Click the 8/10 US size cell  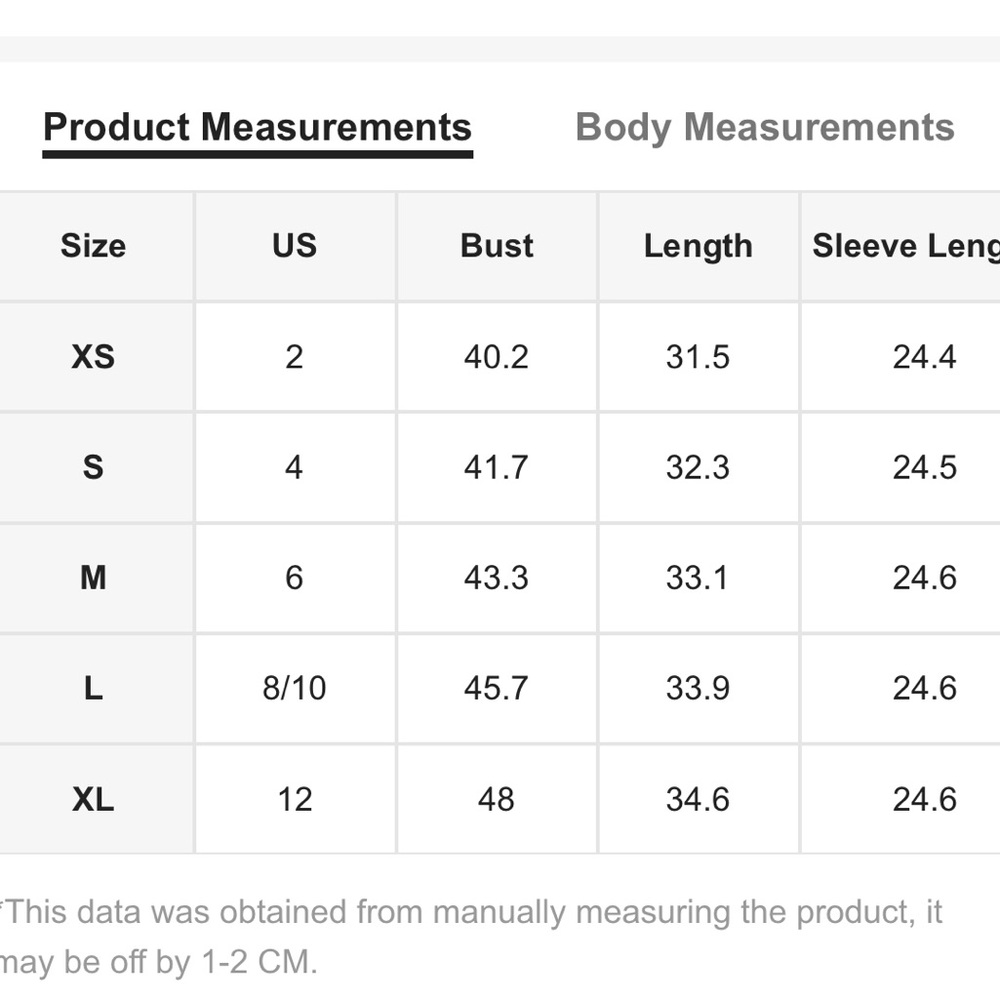[x=294, y=688]
